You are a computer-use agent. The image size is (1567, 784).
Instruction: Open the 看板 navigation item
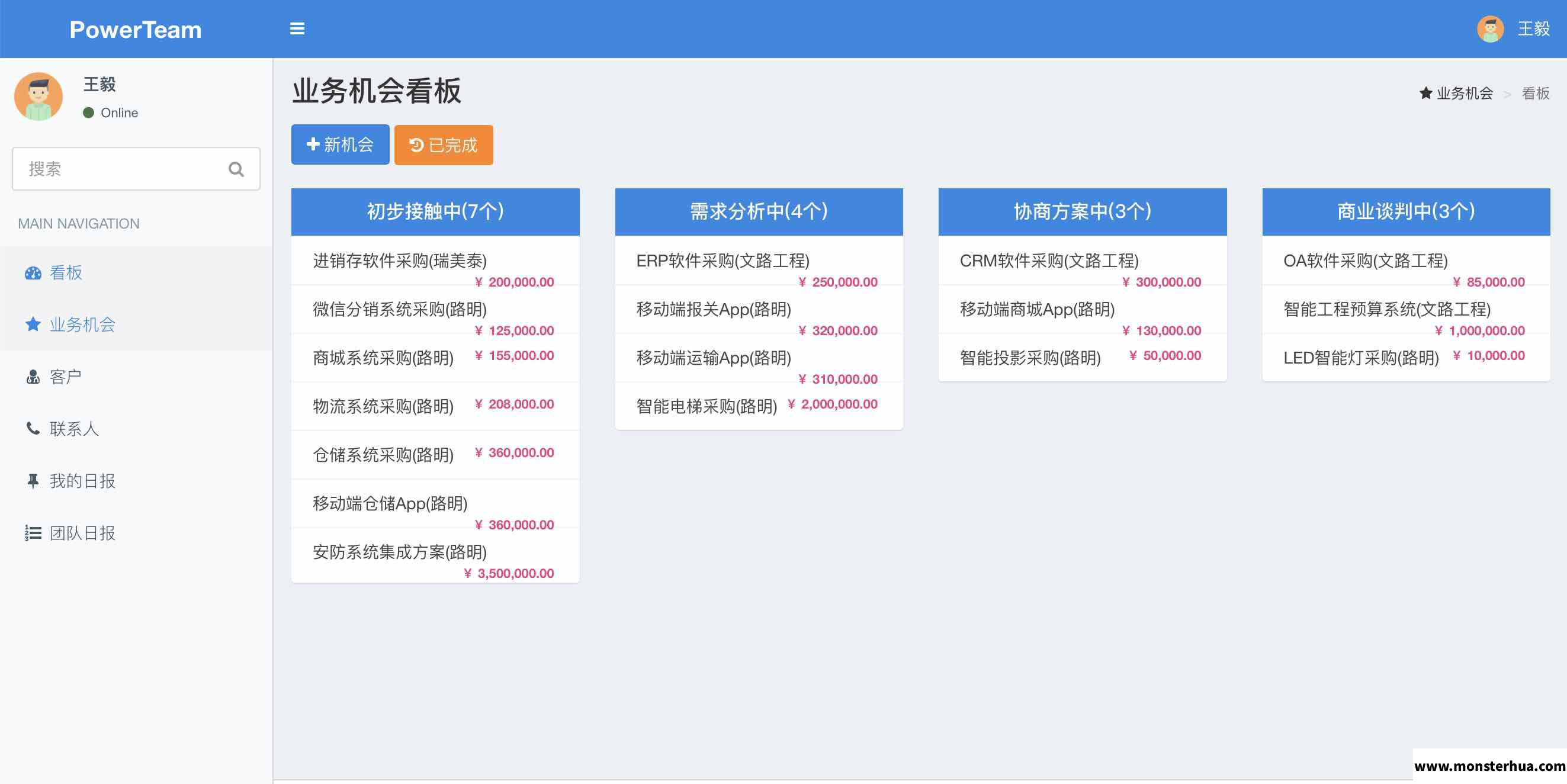click(x=136, y=272)
